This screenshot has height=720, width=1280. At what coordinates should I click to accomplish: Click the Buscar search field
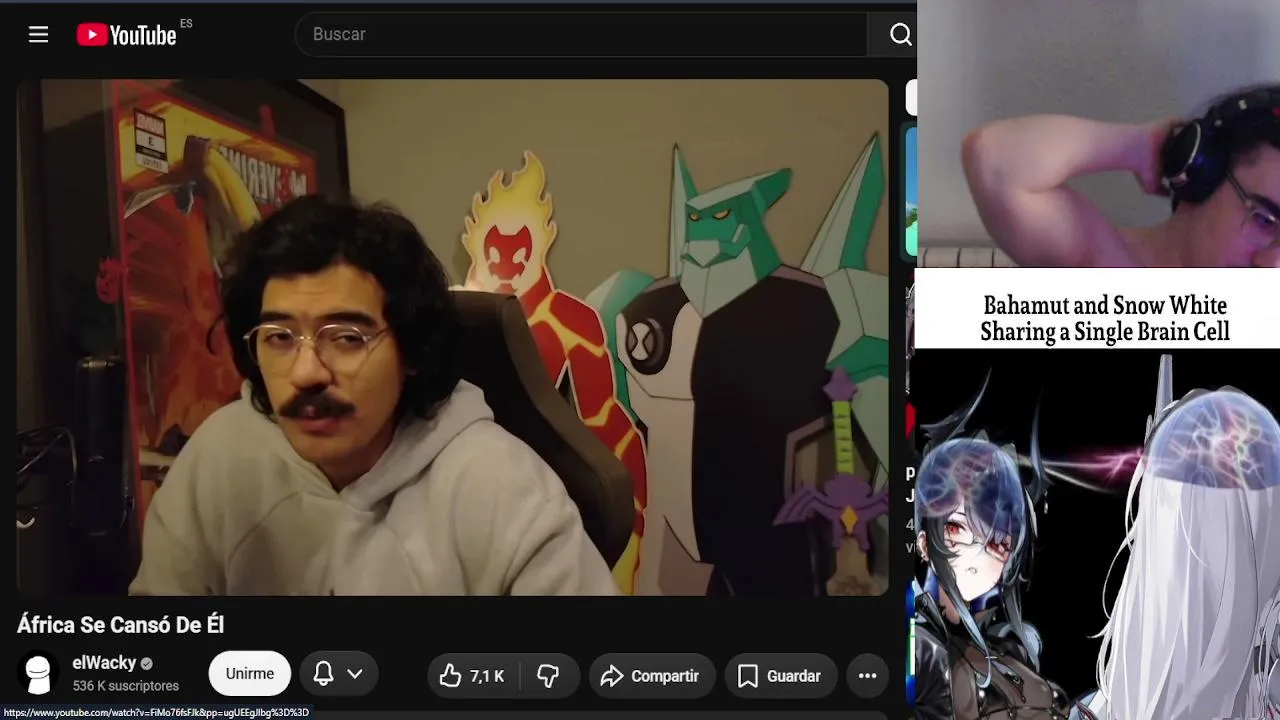pyautogui.click(x=581, y=35)
